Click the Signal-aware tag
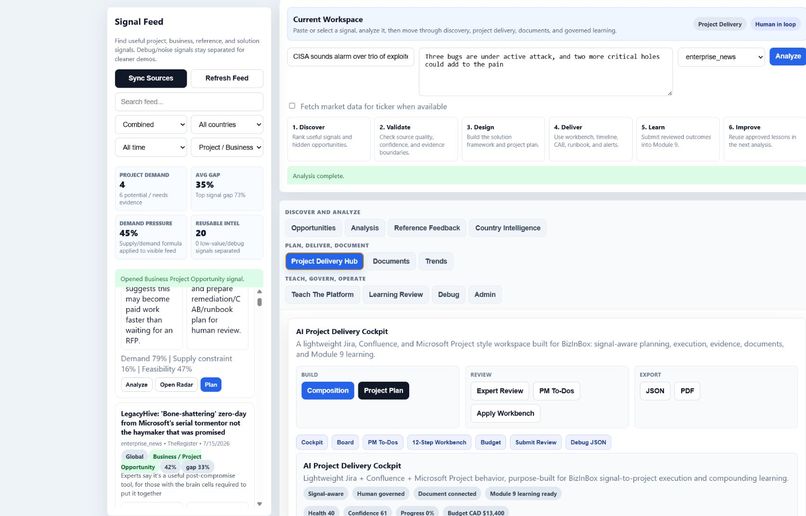 coord(325,494)
